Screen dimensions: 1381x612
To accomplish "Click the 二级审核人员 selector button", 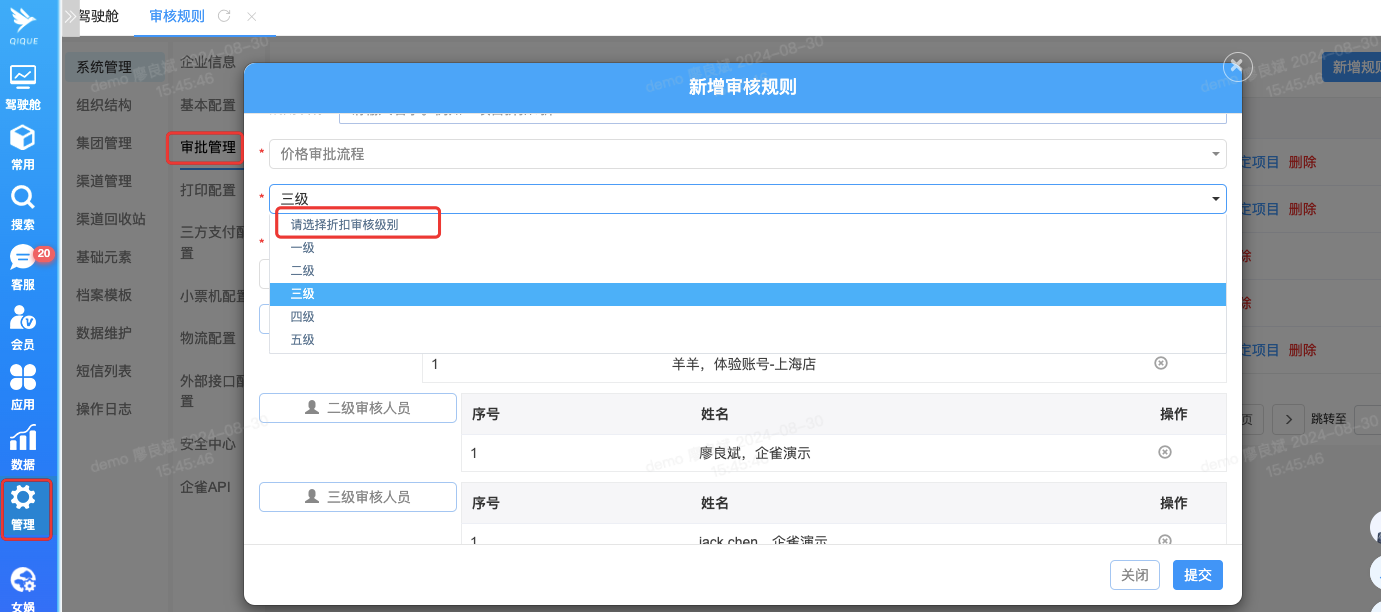I will (357, 408).
